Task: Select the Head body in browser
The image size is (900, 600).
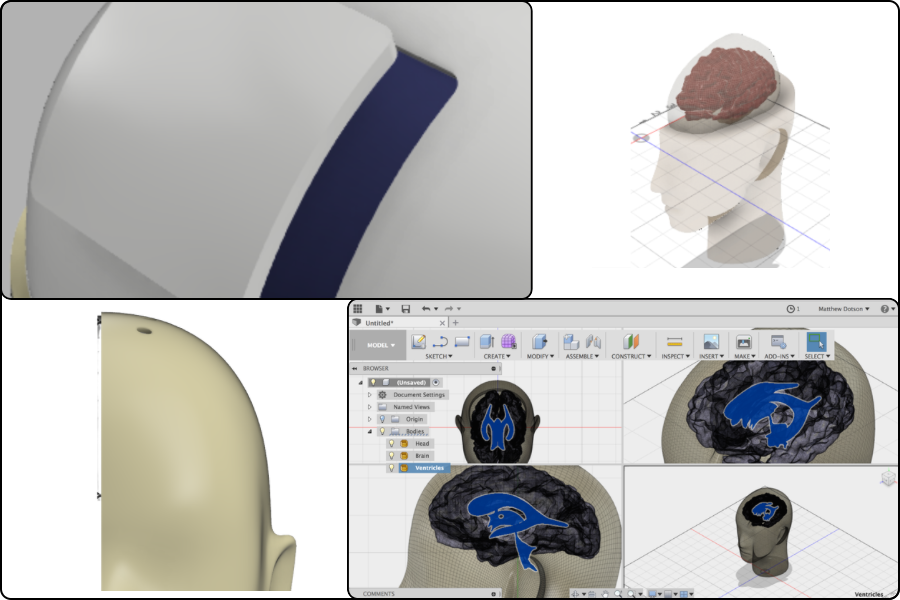Action: (x=422, y=443)
